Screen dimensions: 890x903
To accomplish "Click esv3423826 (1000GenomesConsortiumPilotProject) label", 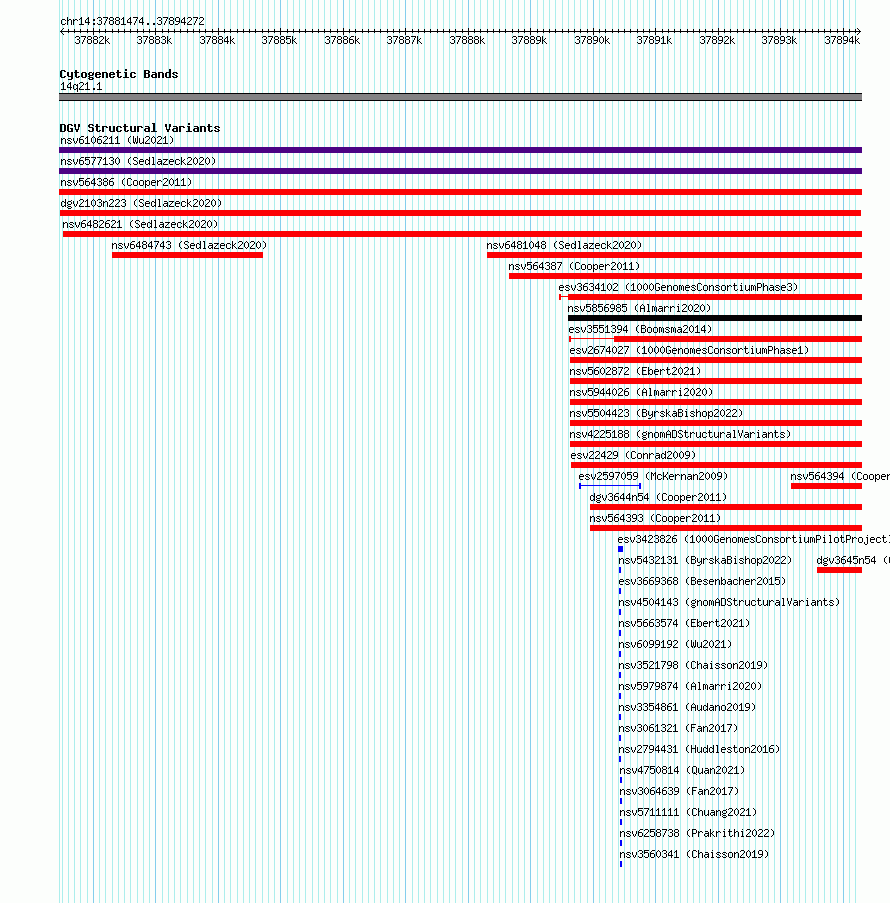I will (x=753, y=540).
